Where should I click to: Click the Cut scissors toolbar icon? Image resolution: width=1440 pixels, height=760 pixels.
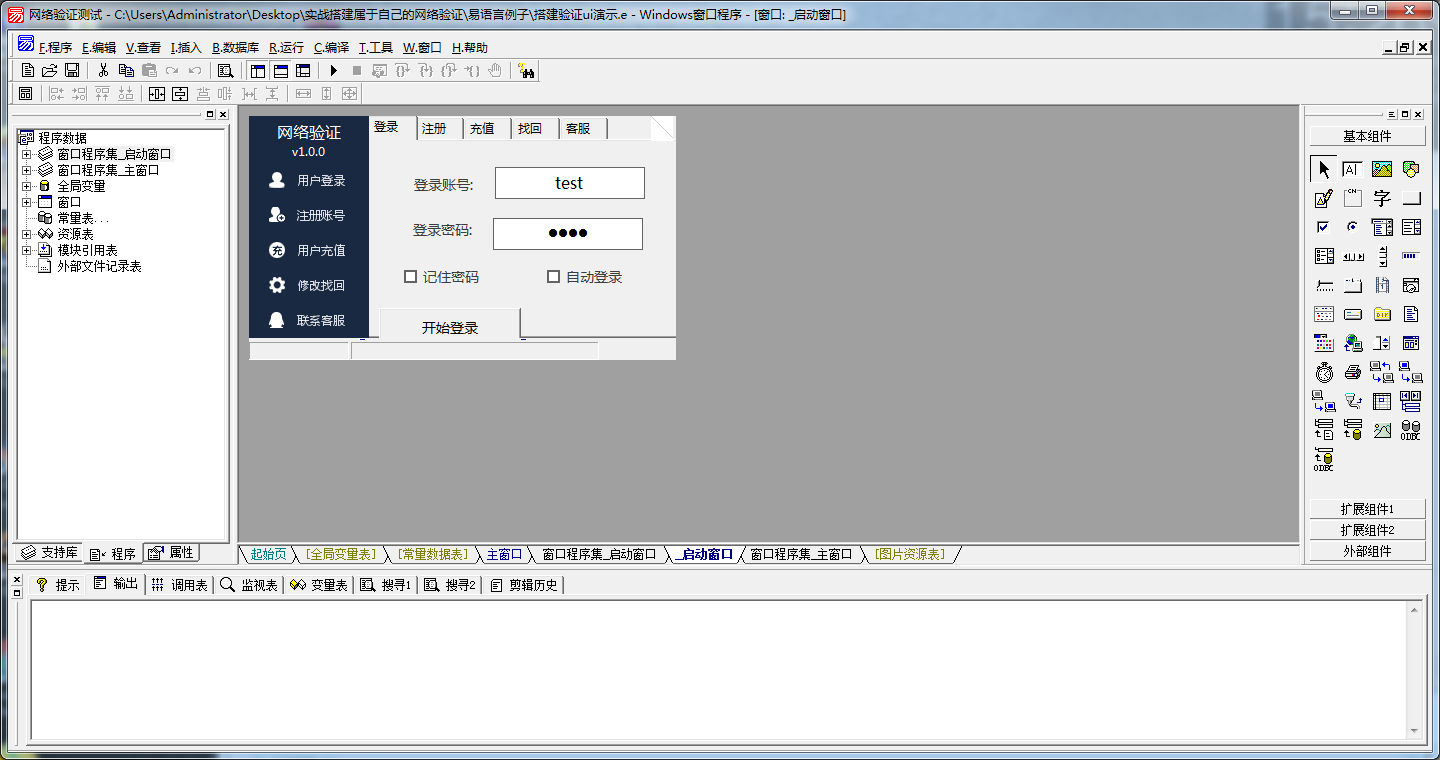click(x=102, y=71)
